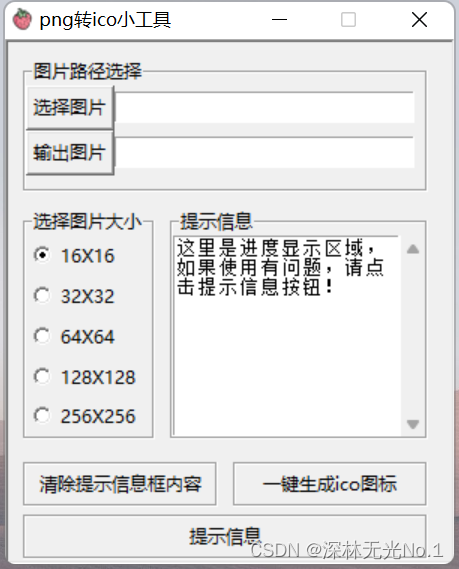Select the 32X32 size option

tap(74, 296)
